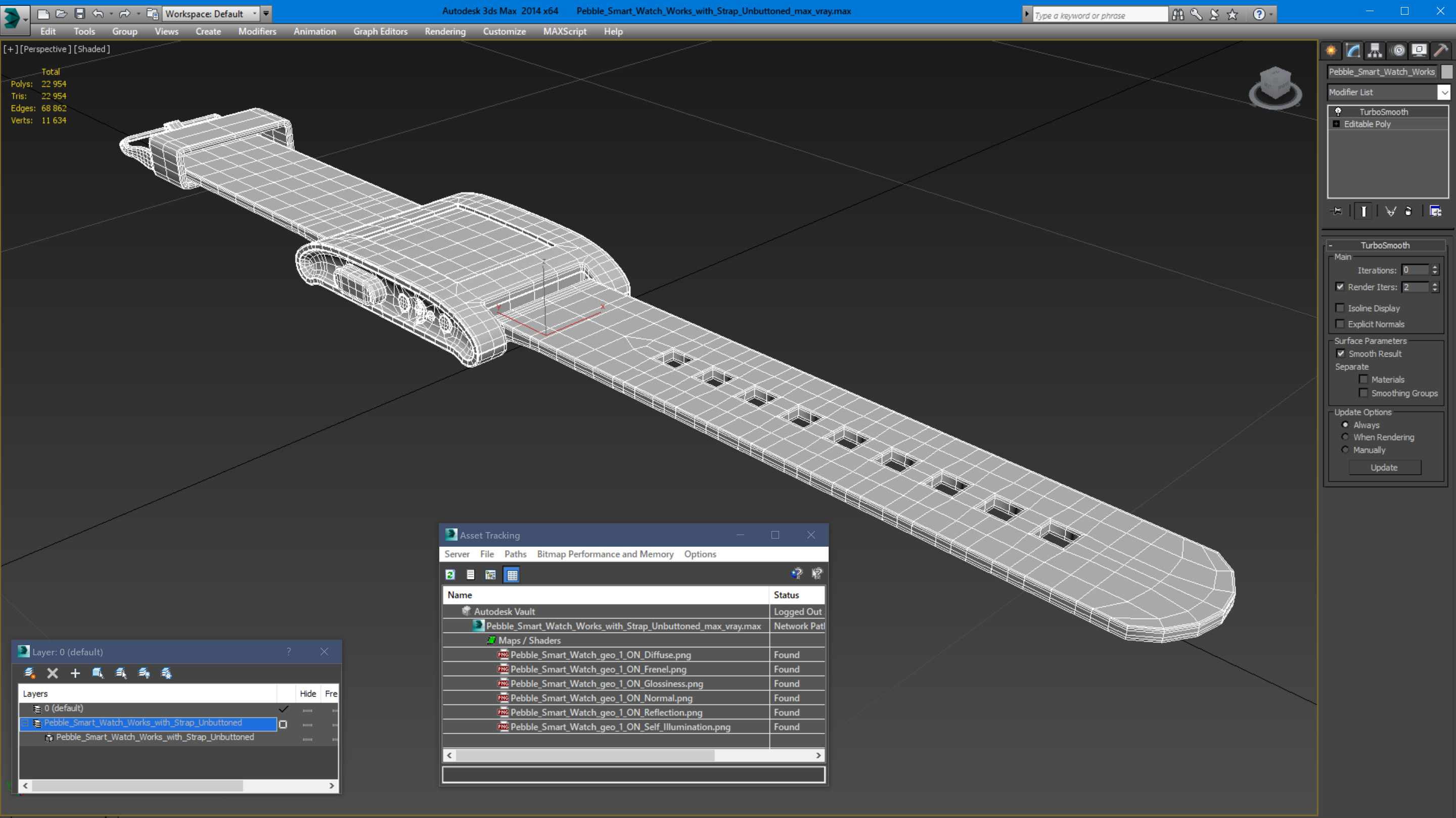
Task: Open the help question mark dropdown arrow
Action: pyautogui.click(x=1271, y=15)
